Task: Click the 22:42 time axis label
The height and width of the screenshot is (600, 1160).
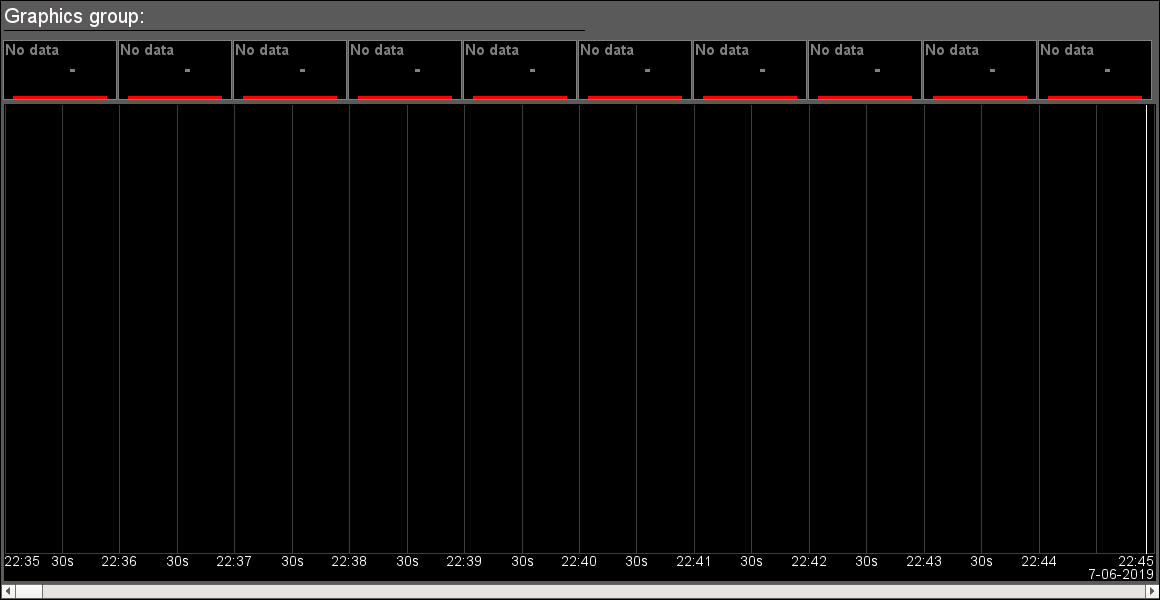Action: (809, 562)
